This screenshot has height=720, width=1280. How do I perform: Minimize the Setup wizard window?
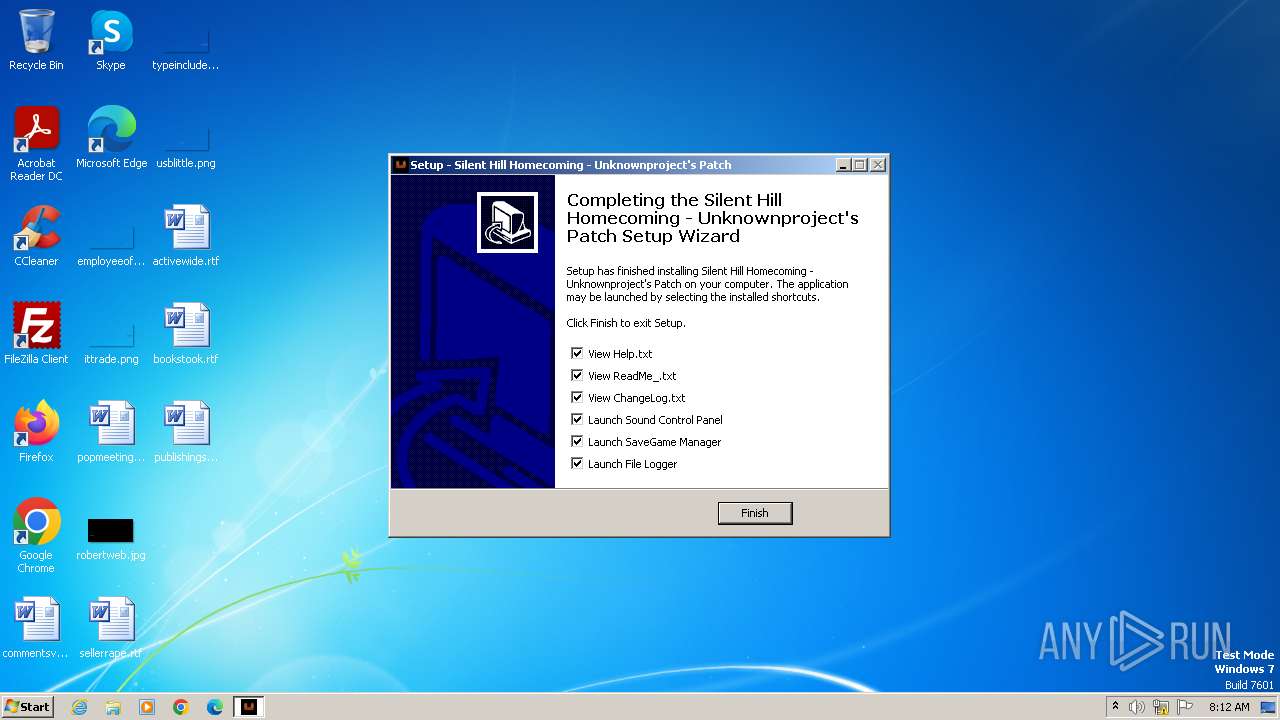[x=843, y=165]
